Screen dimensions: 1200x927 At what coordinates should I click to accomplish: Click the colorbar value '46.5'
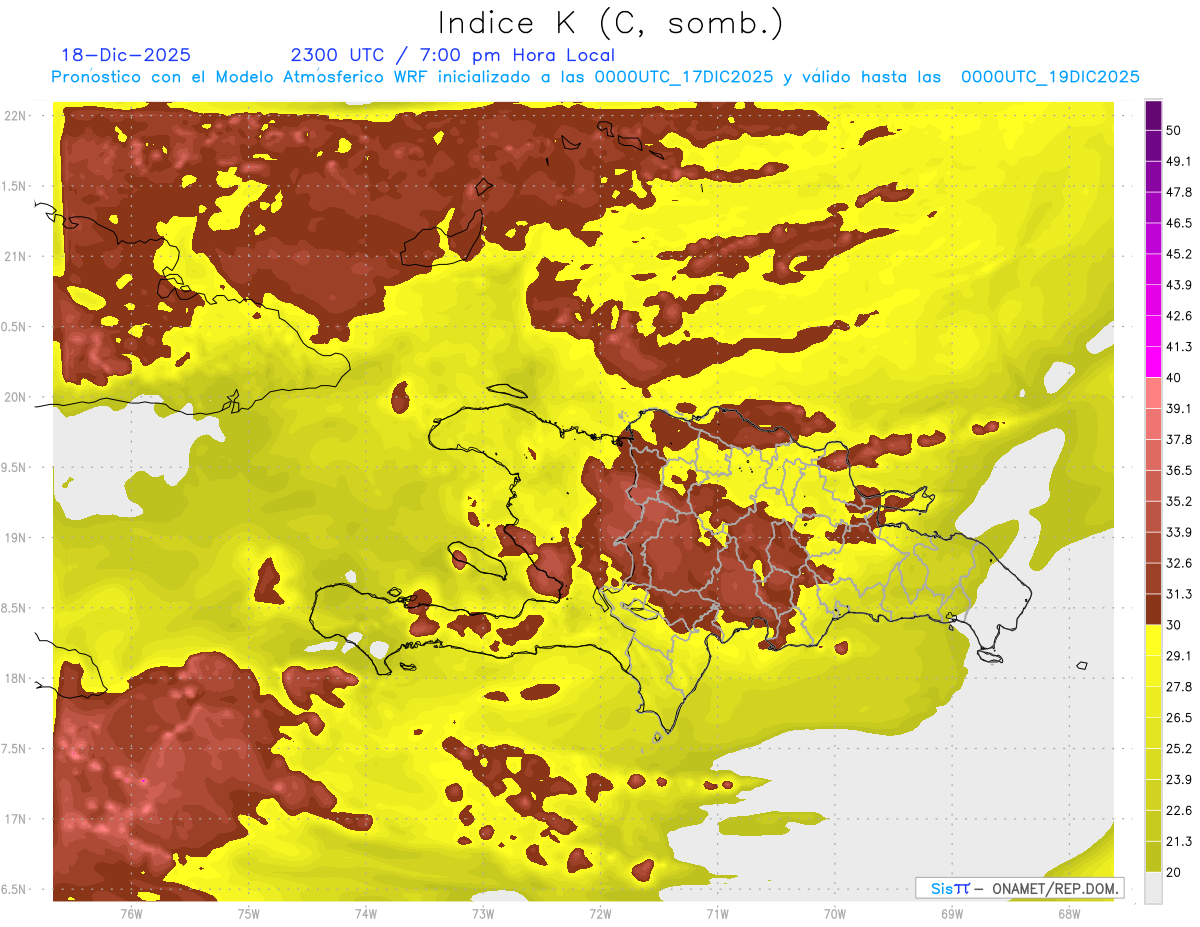pos(1179,223)
